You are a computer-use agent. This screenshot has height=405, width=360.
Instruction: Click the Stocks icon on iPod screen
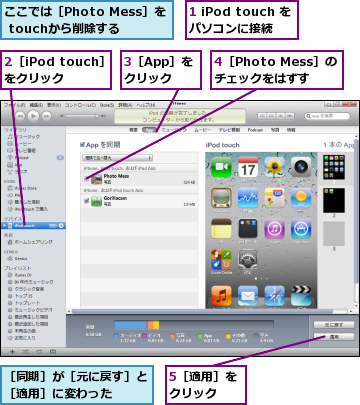[x=248, y=198]
